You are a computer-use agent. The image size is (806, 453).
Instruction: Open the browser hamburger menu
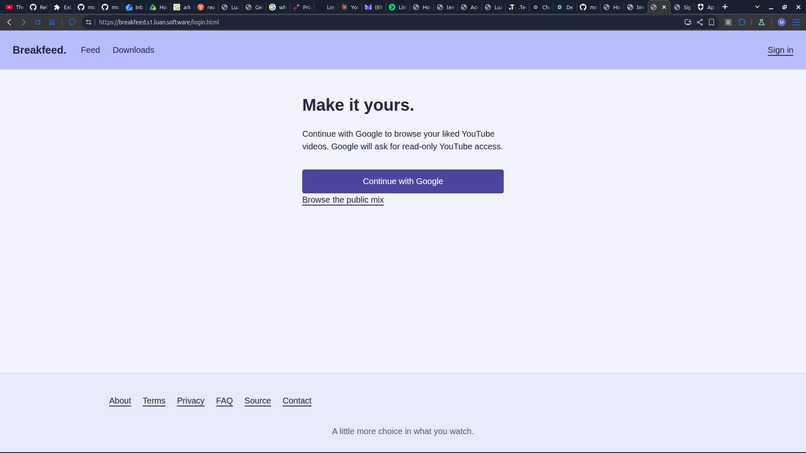click(x=796, y=22)
